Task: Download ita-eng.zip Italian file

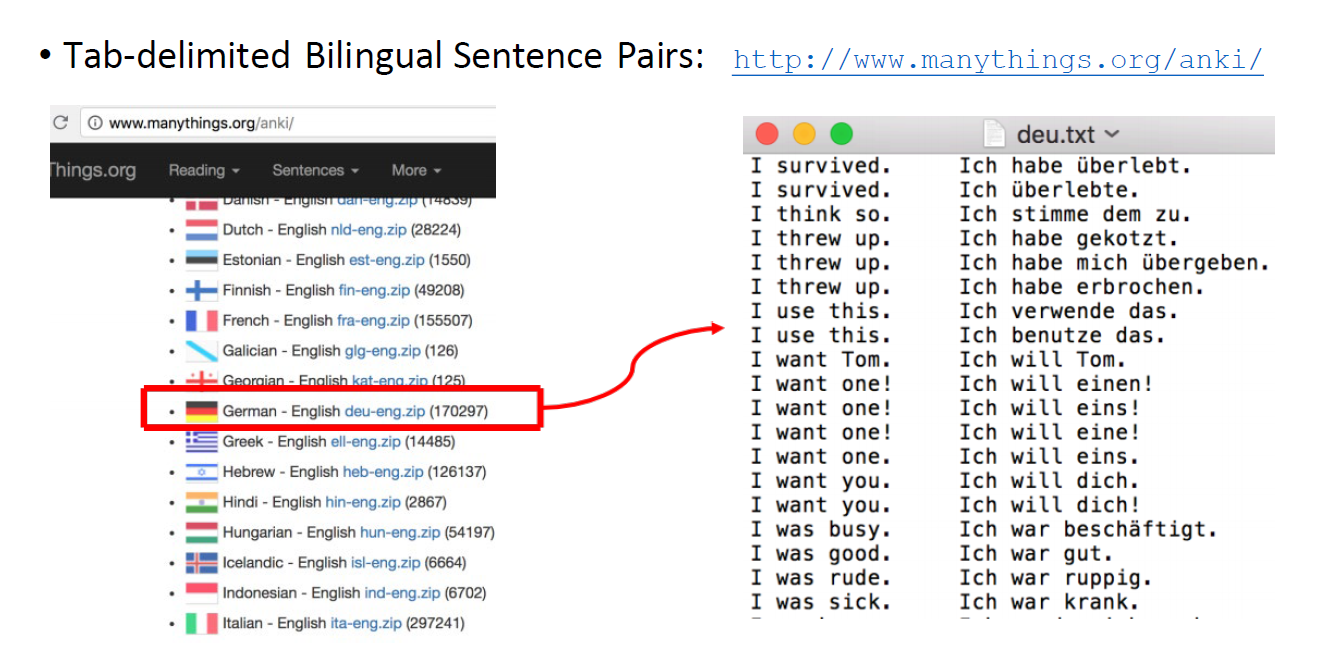Action: pos(366,623)
